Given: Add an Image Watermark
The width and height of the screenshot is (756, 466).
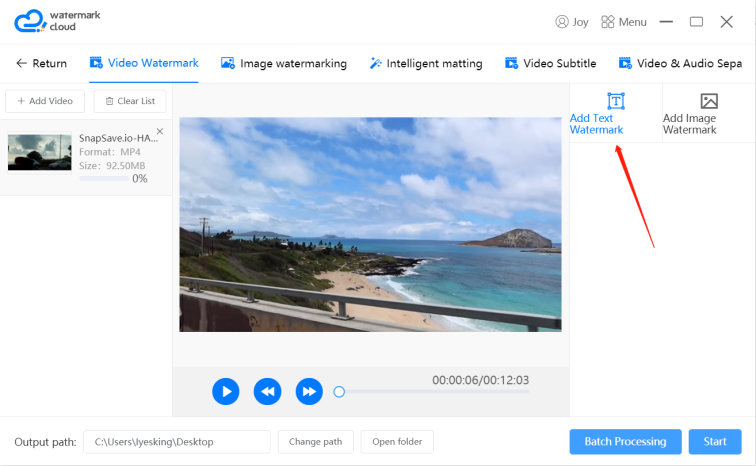Looking at the screenshot, I should coord(709,113).
